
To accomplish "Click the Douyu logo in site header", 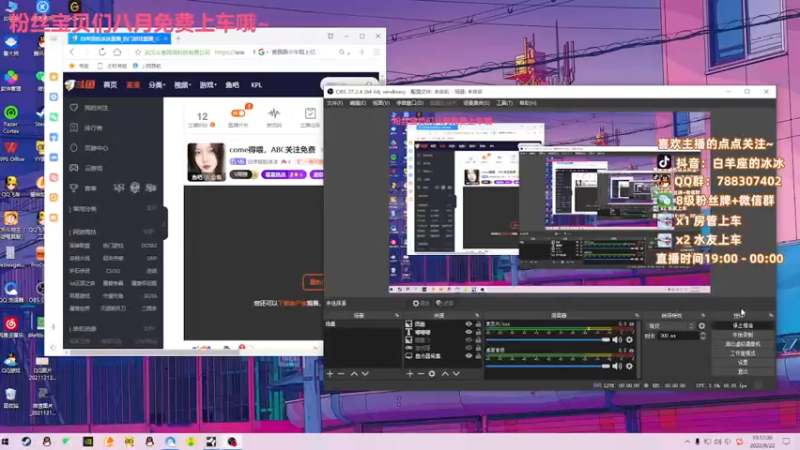I will (81, 85).
